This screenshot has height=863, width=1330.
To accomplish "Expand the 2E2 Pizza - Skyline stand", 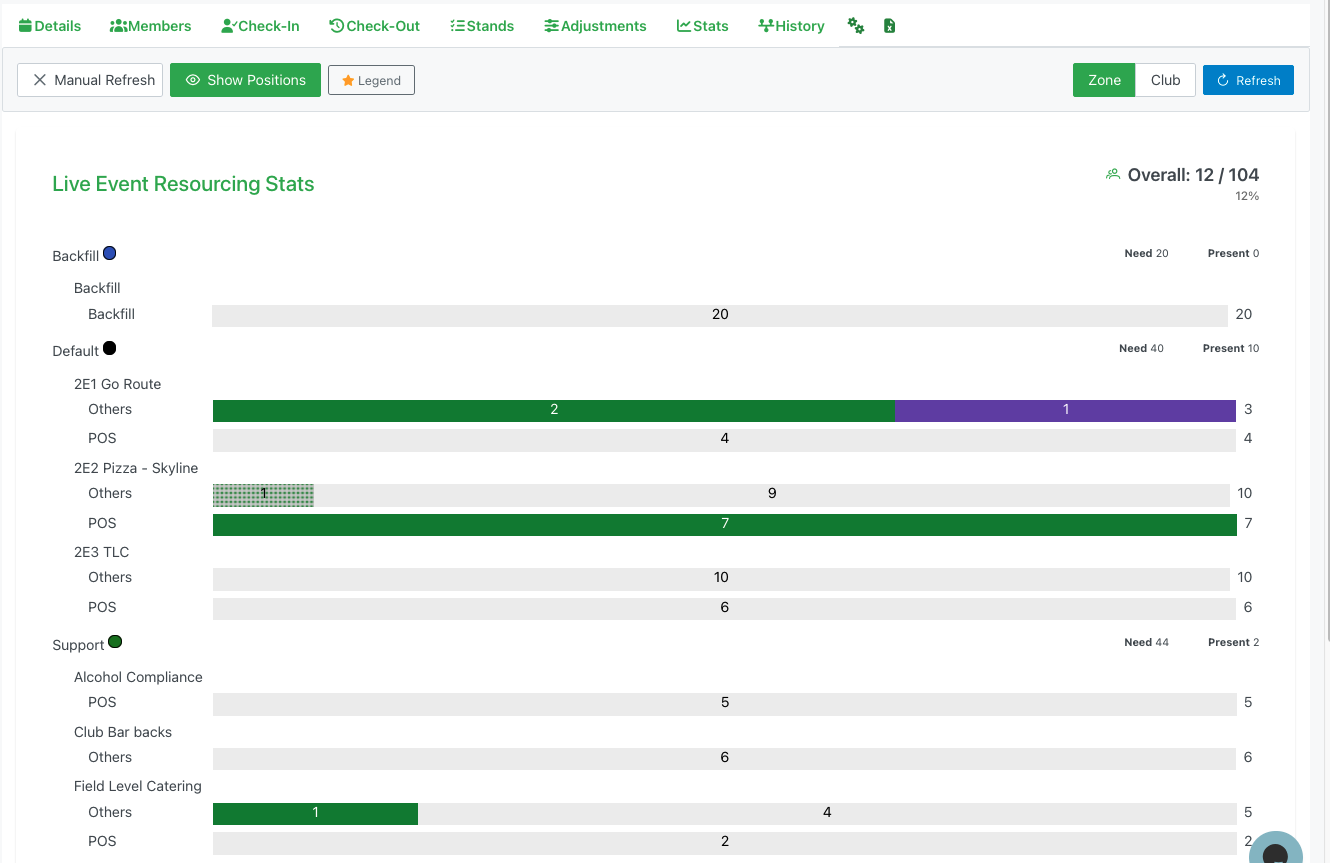I will coord(135,467).
